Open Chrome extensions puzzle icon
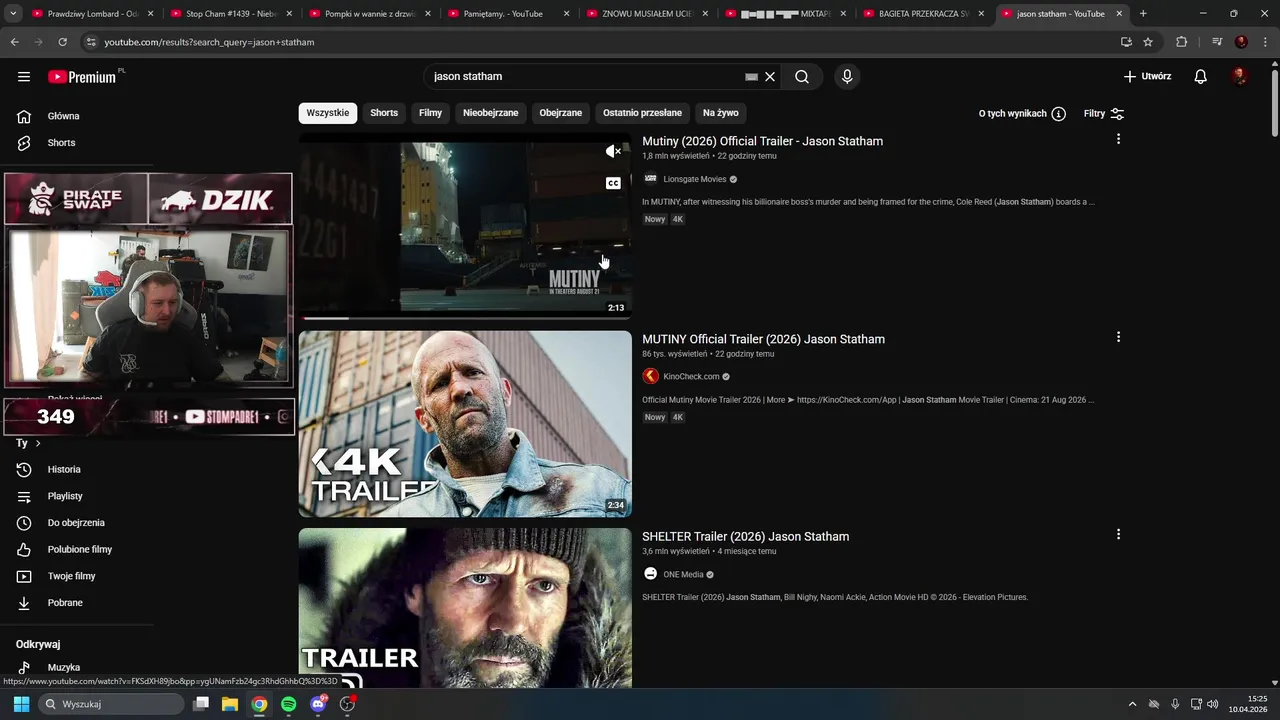This screenshot has height=720, width=1280. pyautogui.click(x=1182, y=42)
